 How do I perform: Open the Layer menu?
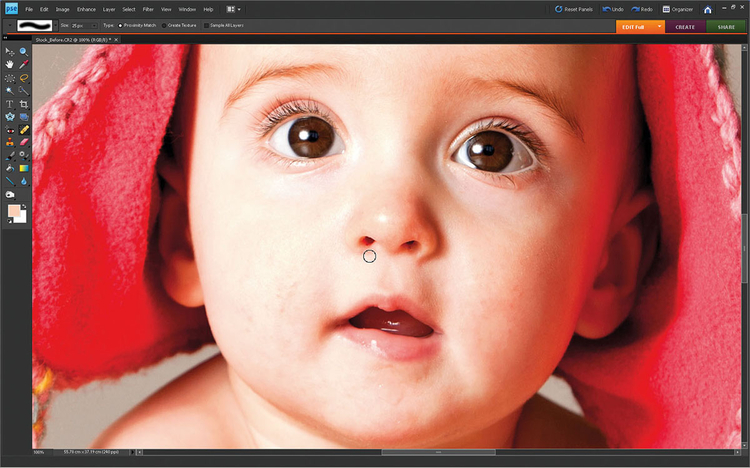point(109,10)
